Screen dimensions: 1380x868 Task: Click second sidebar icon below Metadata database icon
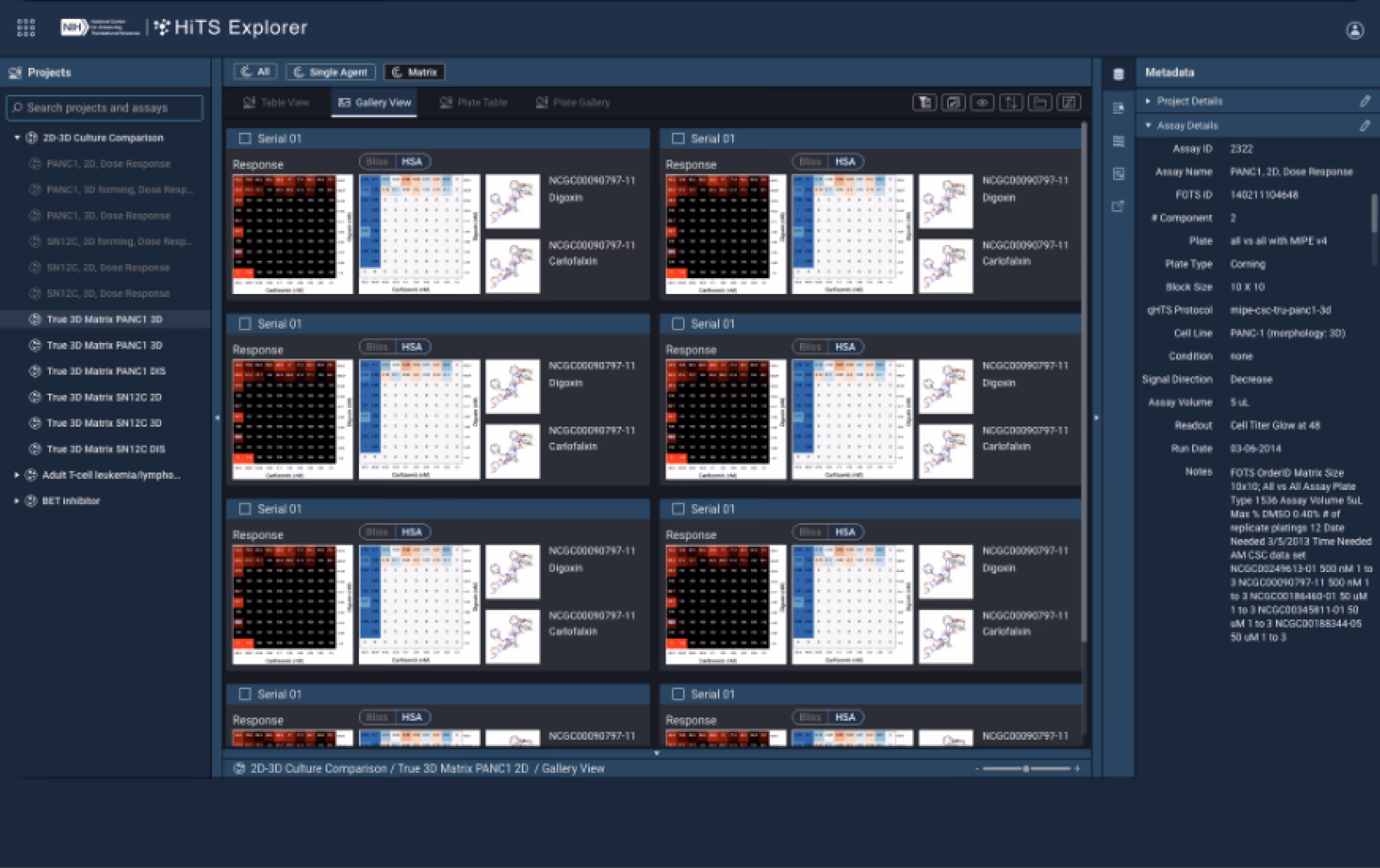click(x=1118, y=108)
